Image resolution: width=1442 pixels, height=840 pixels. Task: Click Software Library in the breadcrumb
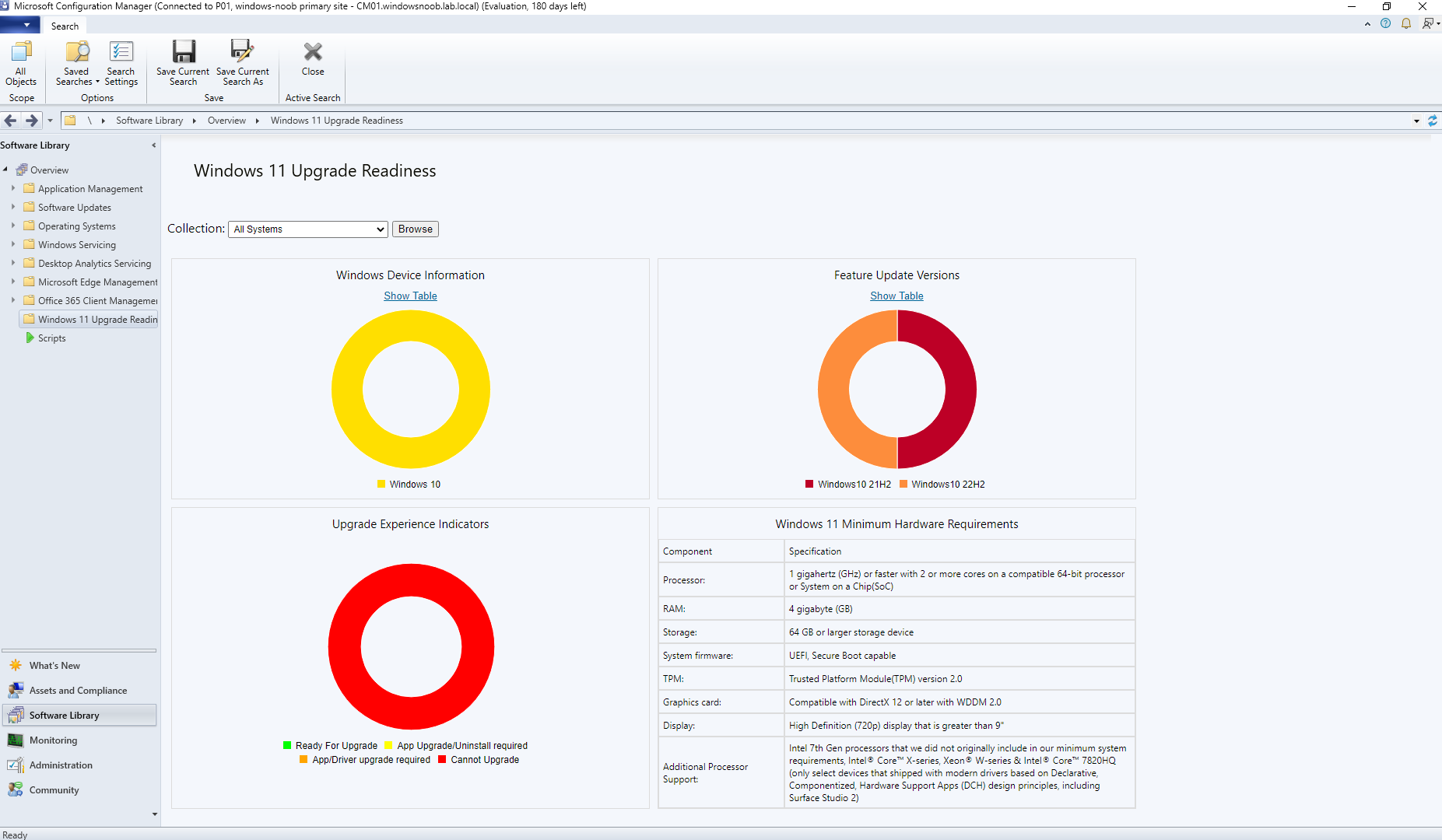pos(149,121)
